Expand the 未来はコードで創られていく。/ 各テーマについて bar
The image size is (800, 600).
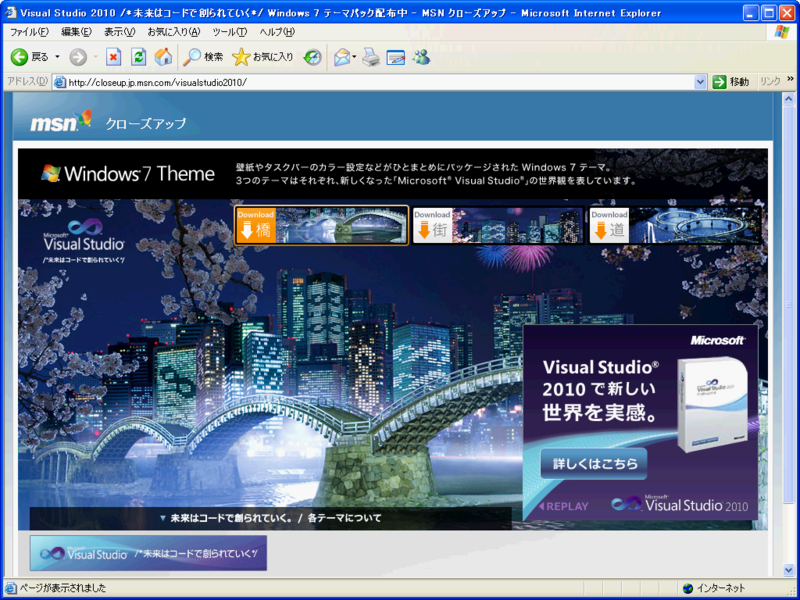click(x=270, y=518)
